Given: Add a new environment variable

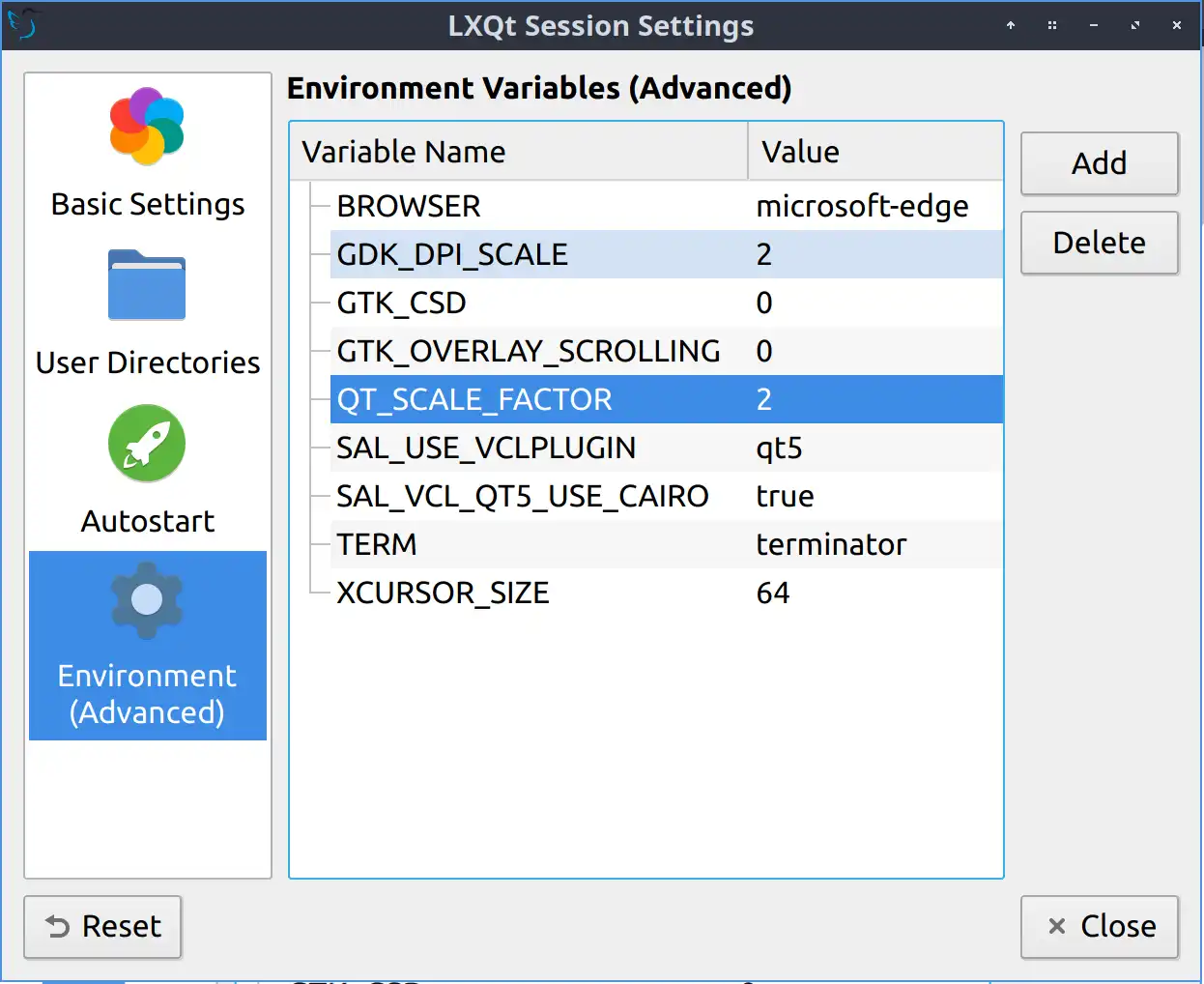Looking at the screenshot, I should click(1099, 163).
